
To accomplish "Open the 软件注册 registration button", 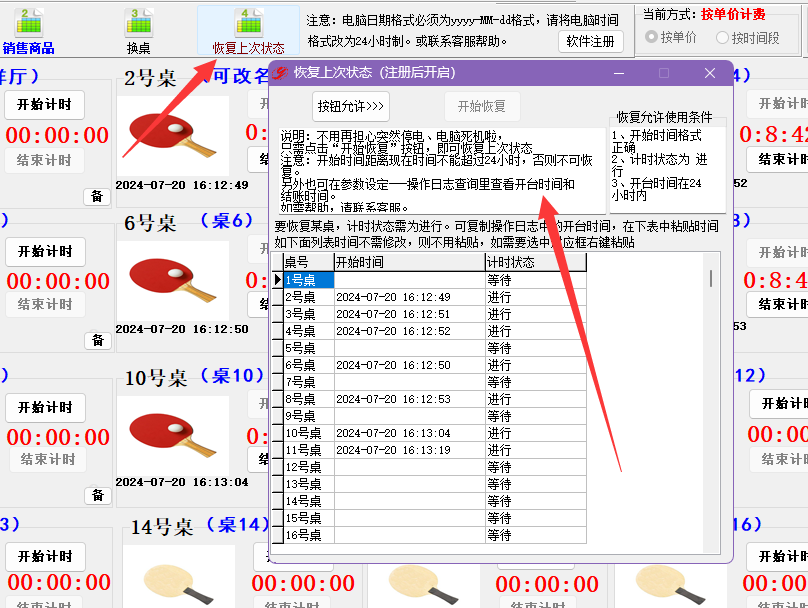I will (591, 41).
